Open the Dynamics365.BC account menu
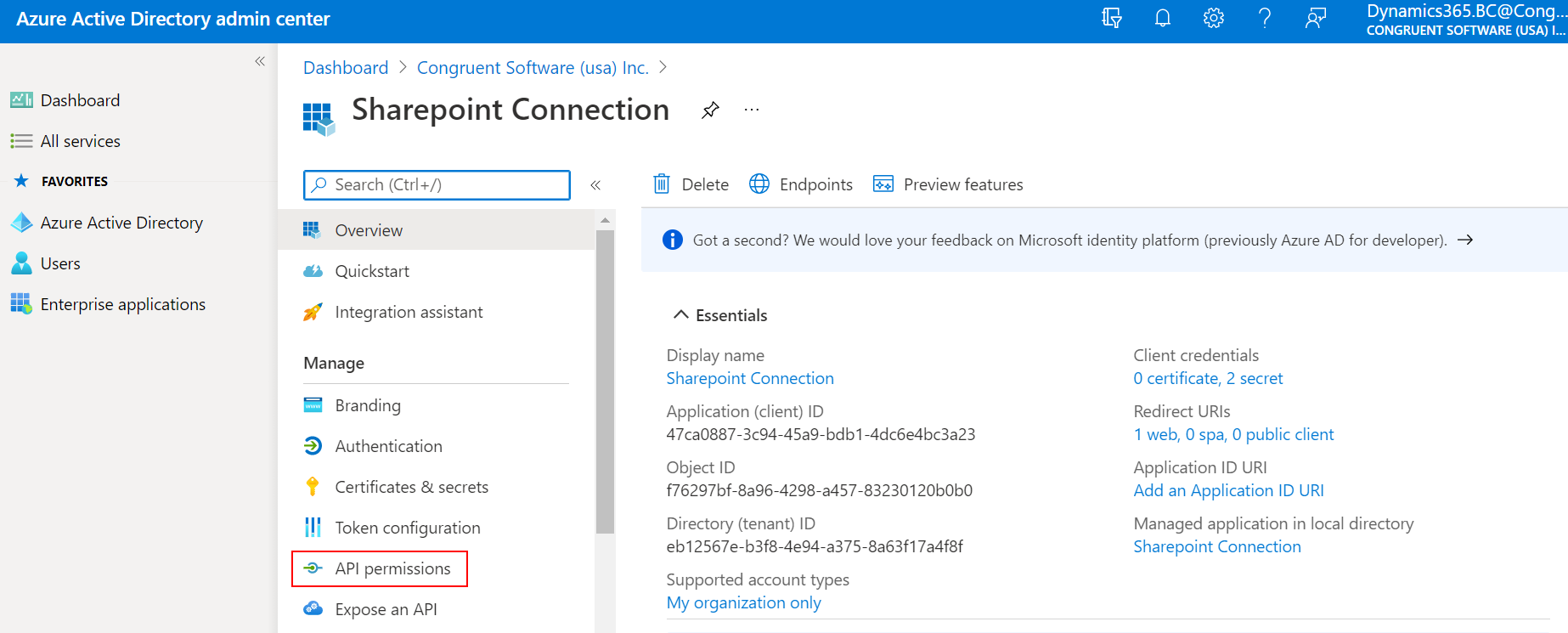 click(1464, 20)
